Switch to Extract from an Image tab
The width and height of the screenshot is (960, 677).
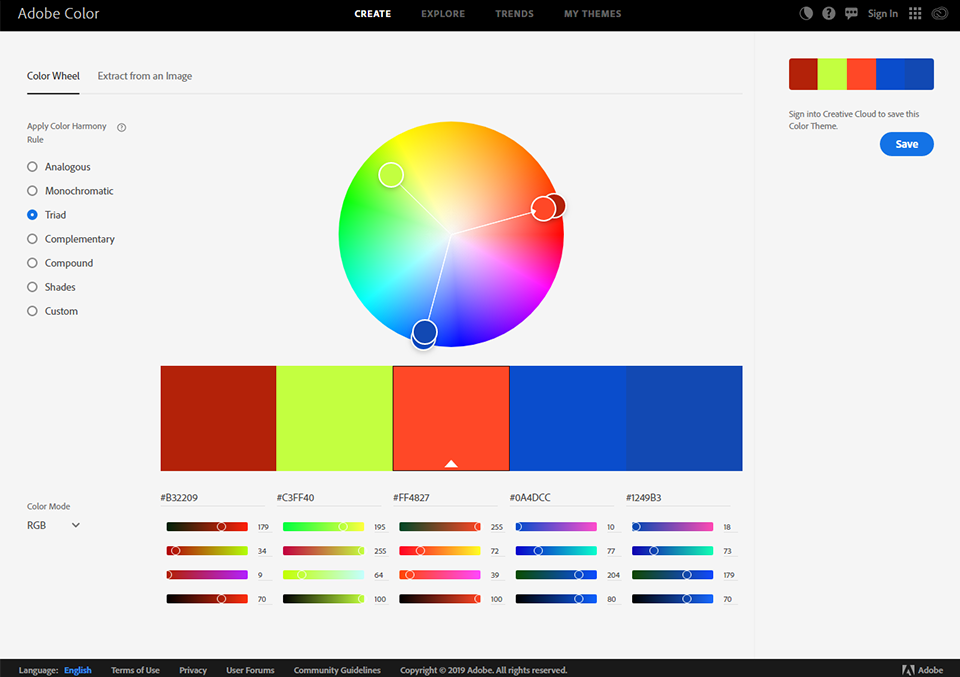145,75
